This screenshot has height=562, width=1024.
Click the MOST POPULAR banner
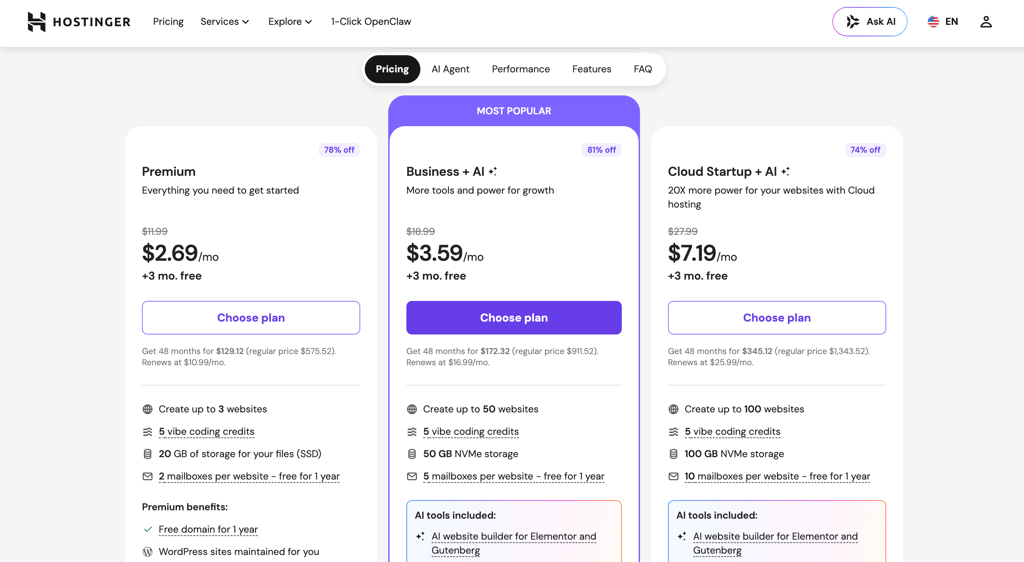coord(514,111)
